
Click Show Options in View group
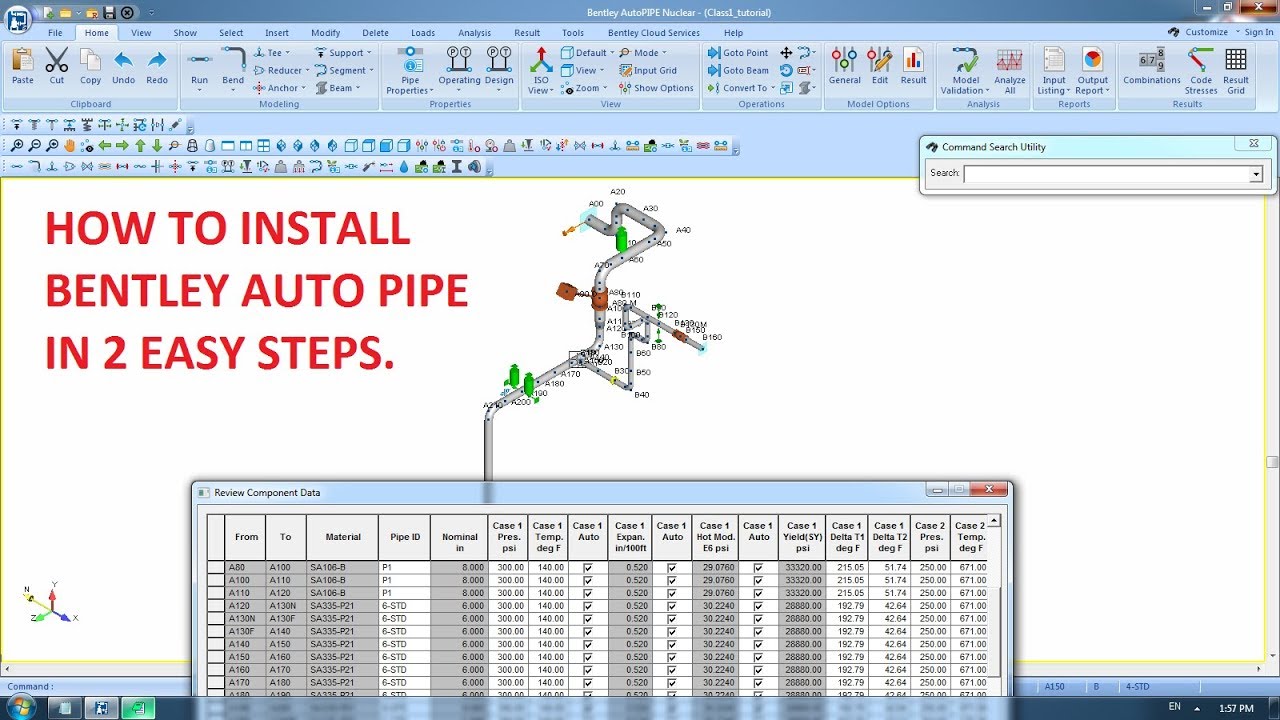[x=655, y=88]
